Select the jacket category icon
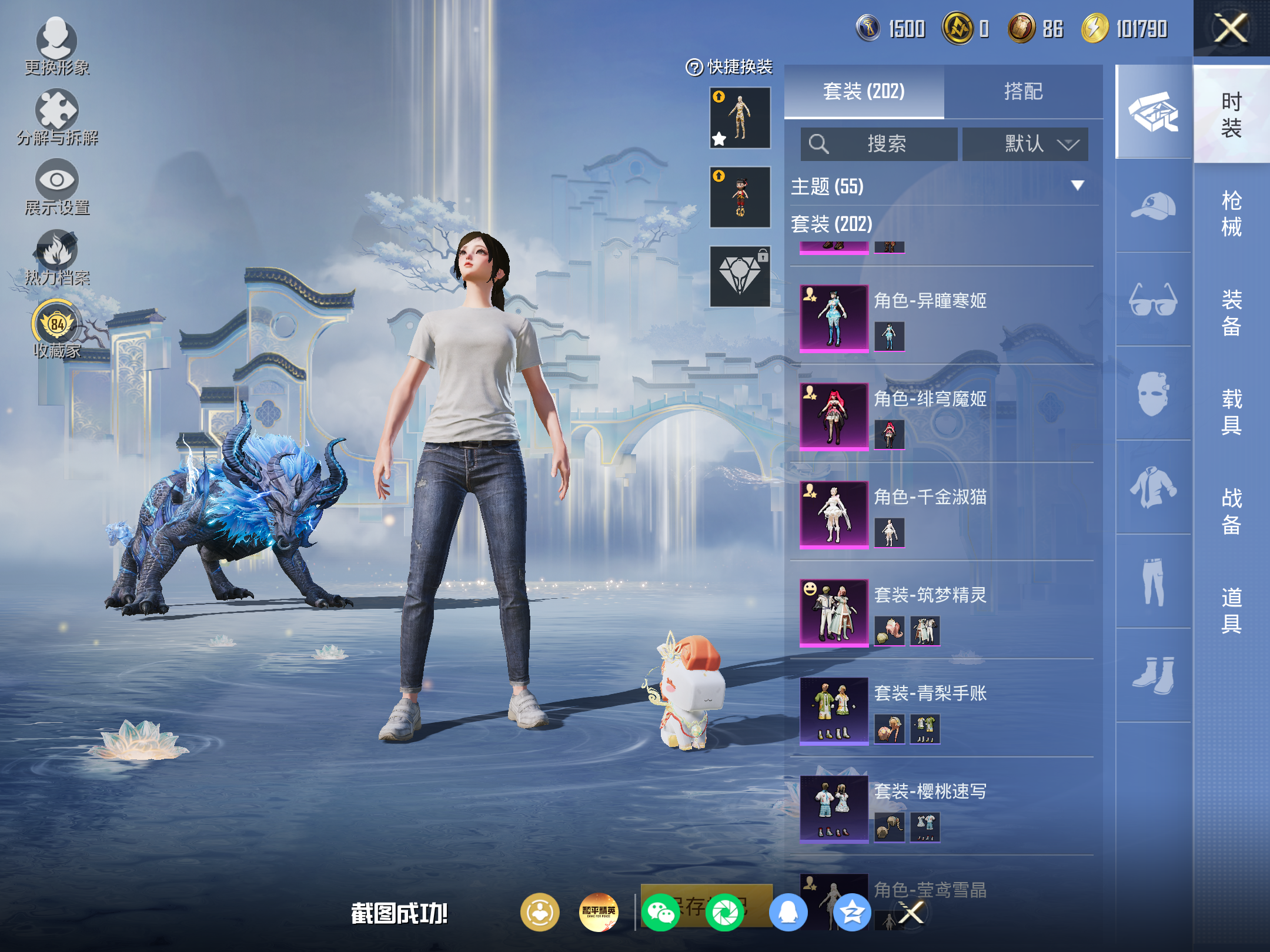Image resolution: width=1270 pixels, height=952 pixels. click(1153, 487)
